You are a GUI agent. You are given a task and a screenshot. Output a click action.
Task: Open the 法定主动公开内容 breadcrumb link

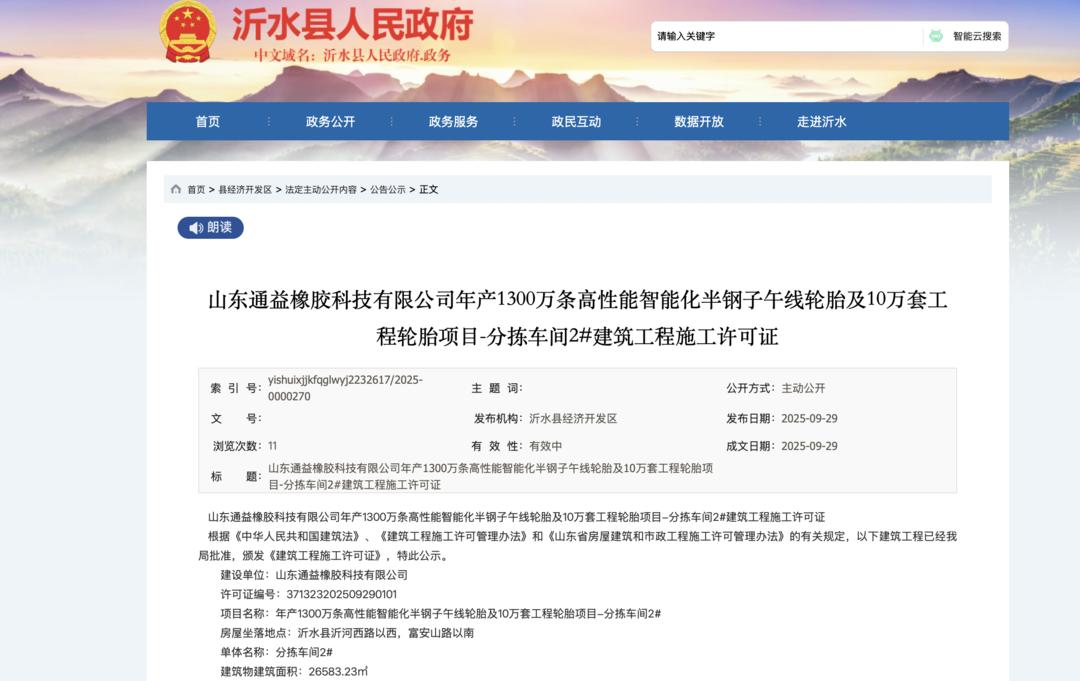(320, 189)
